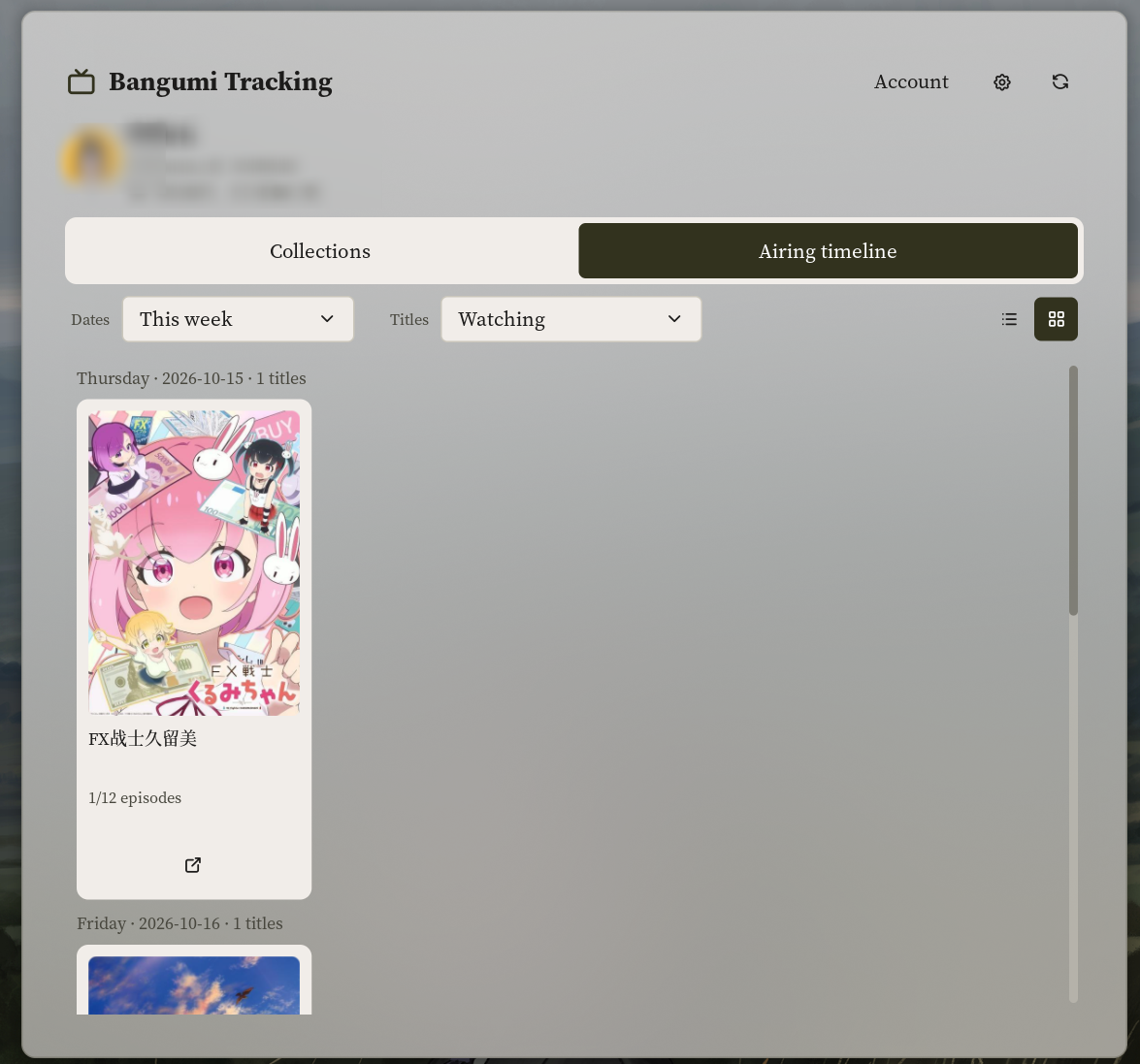Click the Friday 2026-10-16 date heading

pos(179,923)
